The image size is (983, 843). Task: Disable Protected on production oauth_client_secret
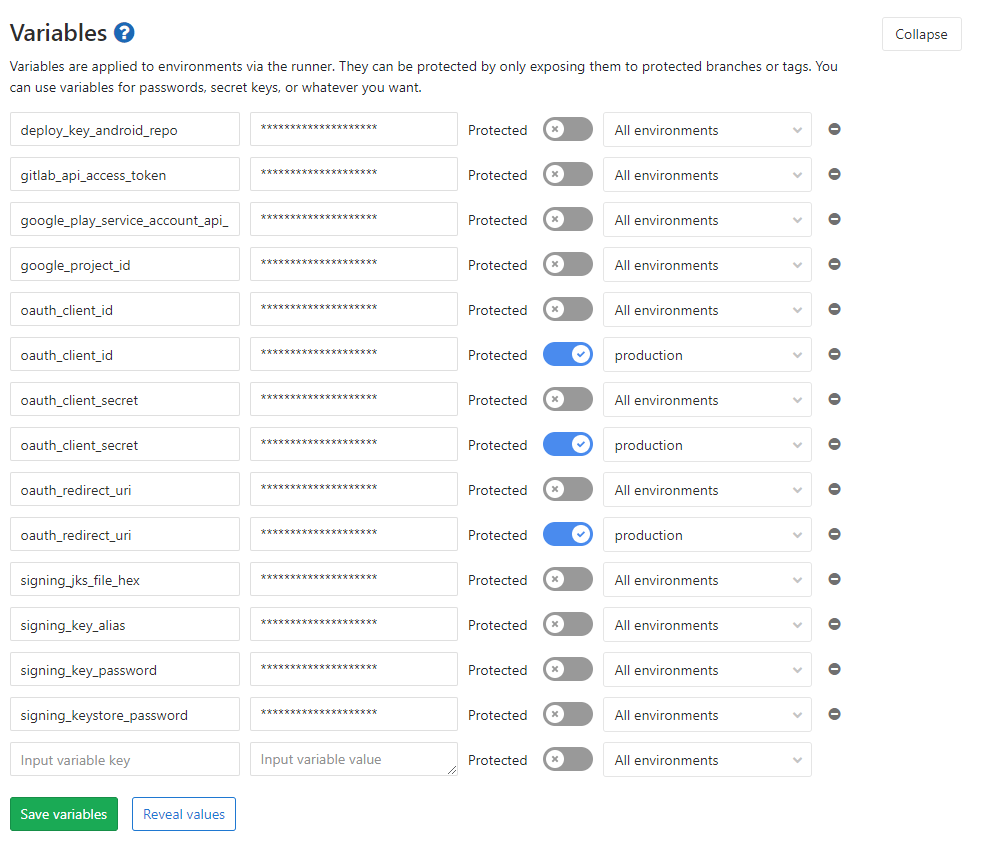coord(567,444)
